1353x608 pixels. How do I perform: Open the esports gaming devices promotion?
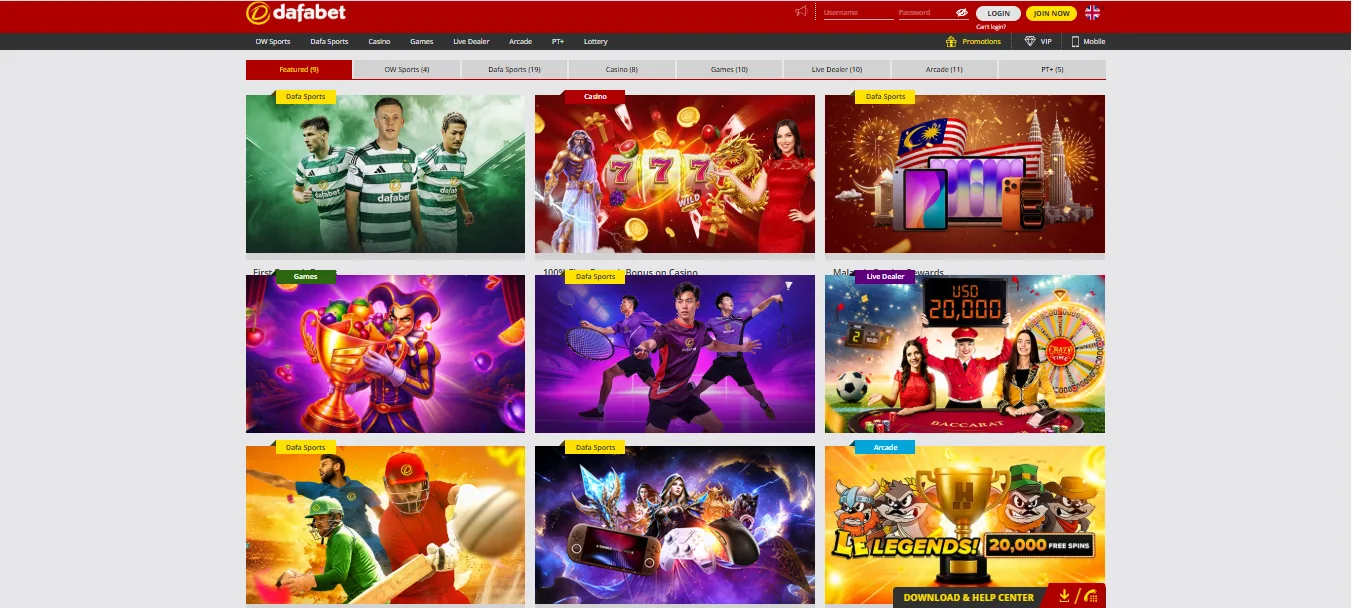[x=675, y=525]
